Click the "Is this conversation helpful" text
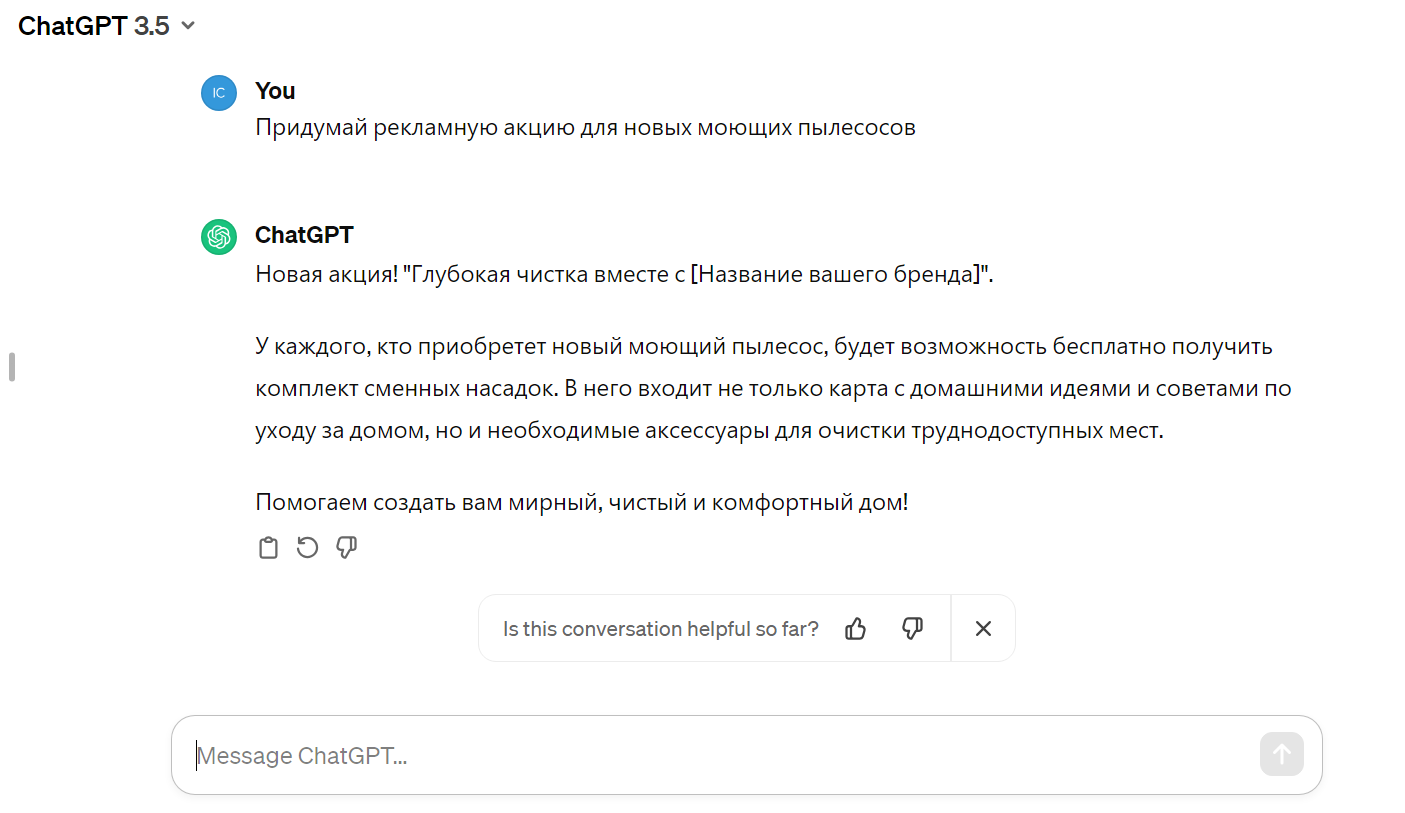This screenshot has height=813, width=1405. (660, 628)
